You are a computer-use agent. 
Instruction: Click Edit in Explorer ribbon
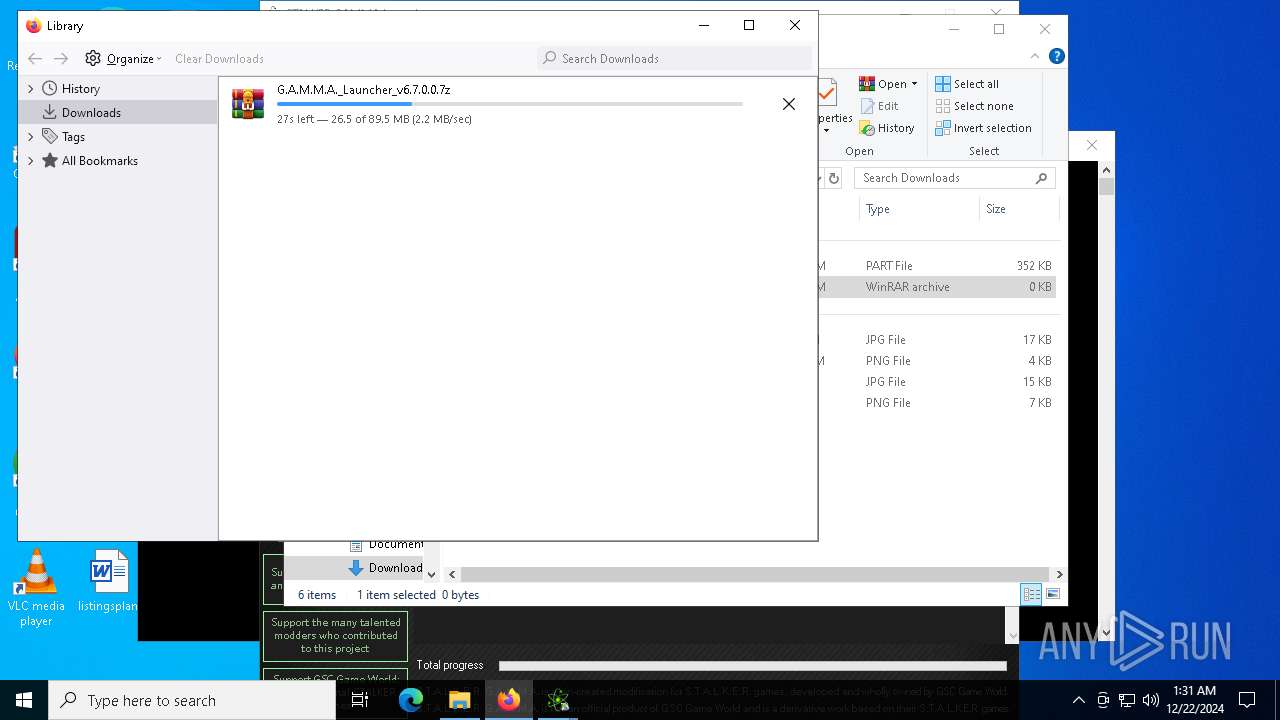pos(879,106)
